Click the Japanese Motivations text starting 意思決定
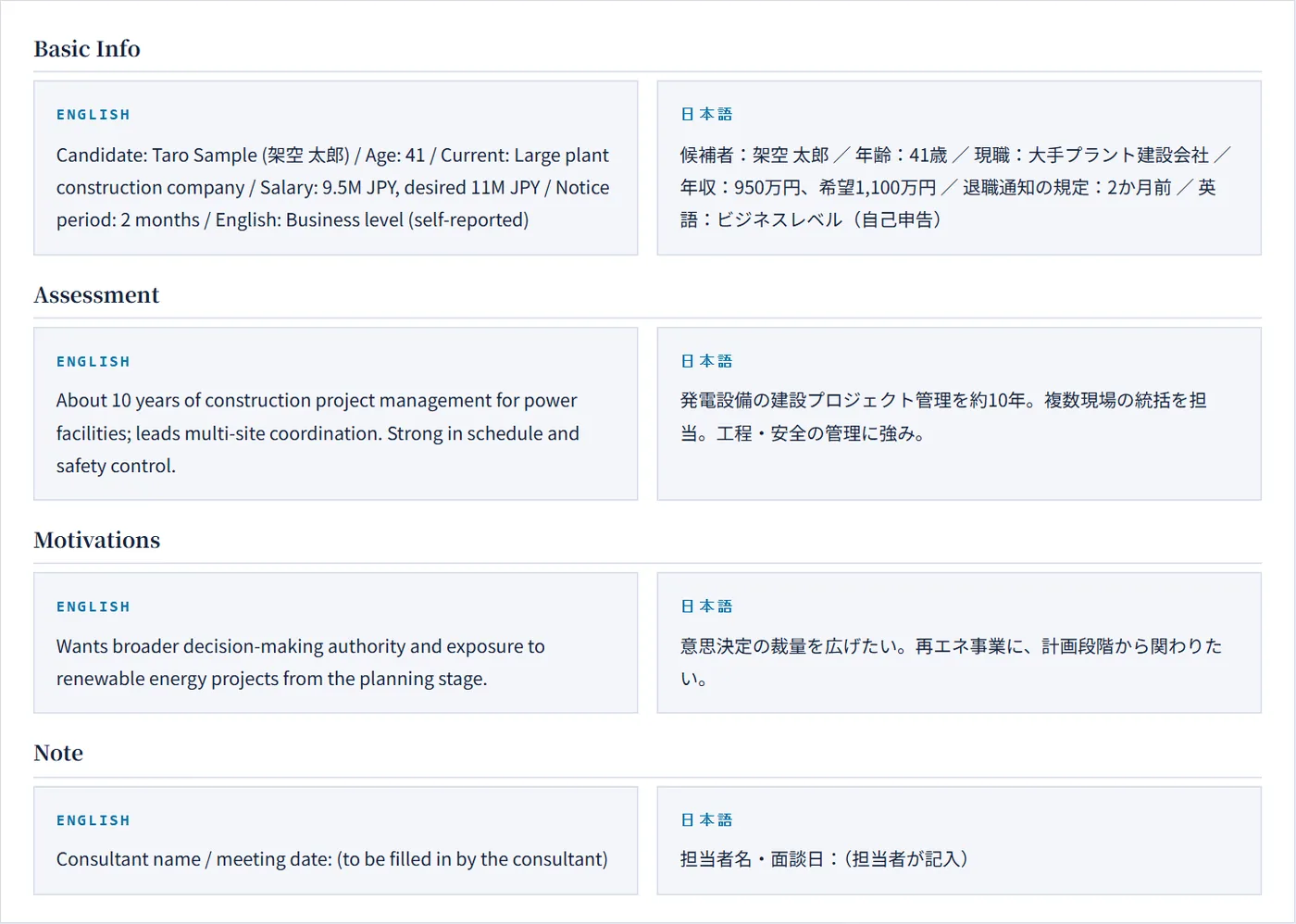1296x924 pixels. click(x=951, y=663)
